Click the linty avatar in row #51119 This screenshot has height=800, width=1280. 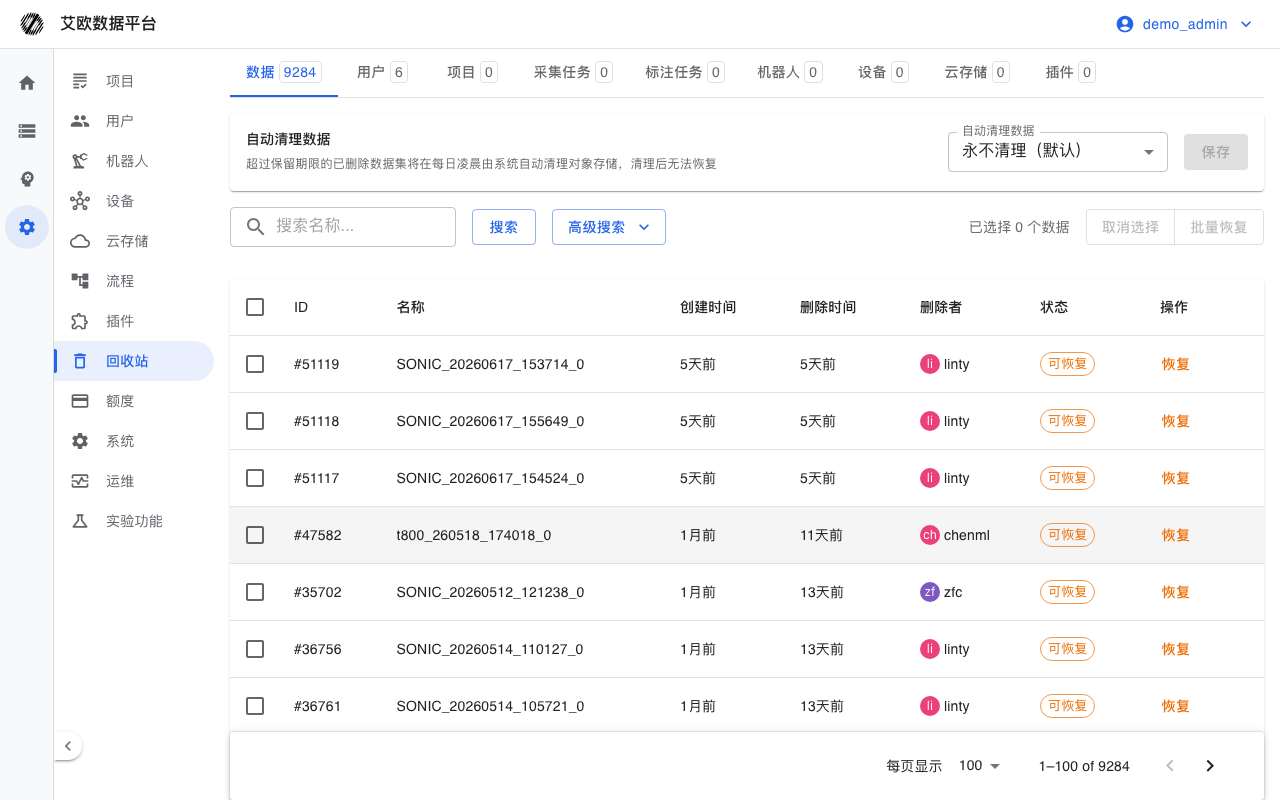pyautogui.click(x=930, y=364)
